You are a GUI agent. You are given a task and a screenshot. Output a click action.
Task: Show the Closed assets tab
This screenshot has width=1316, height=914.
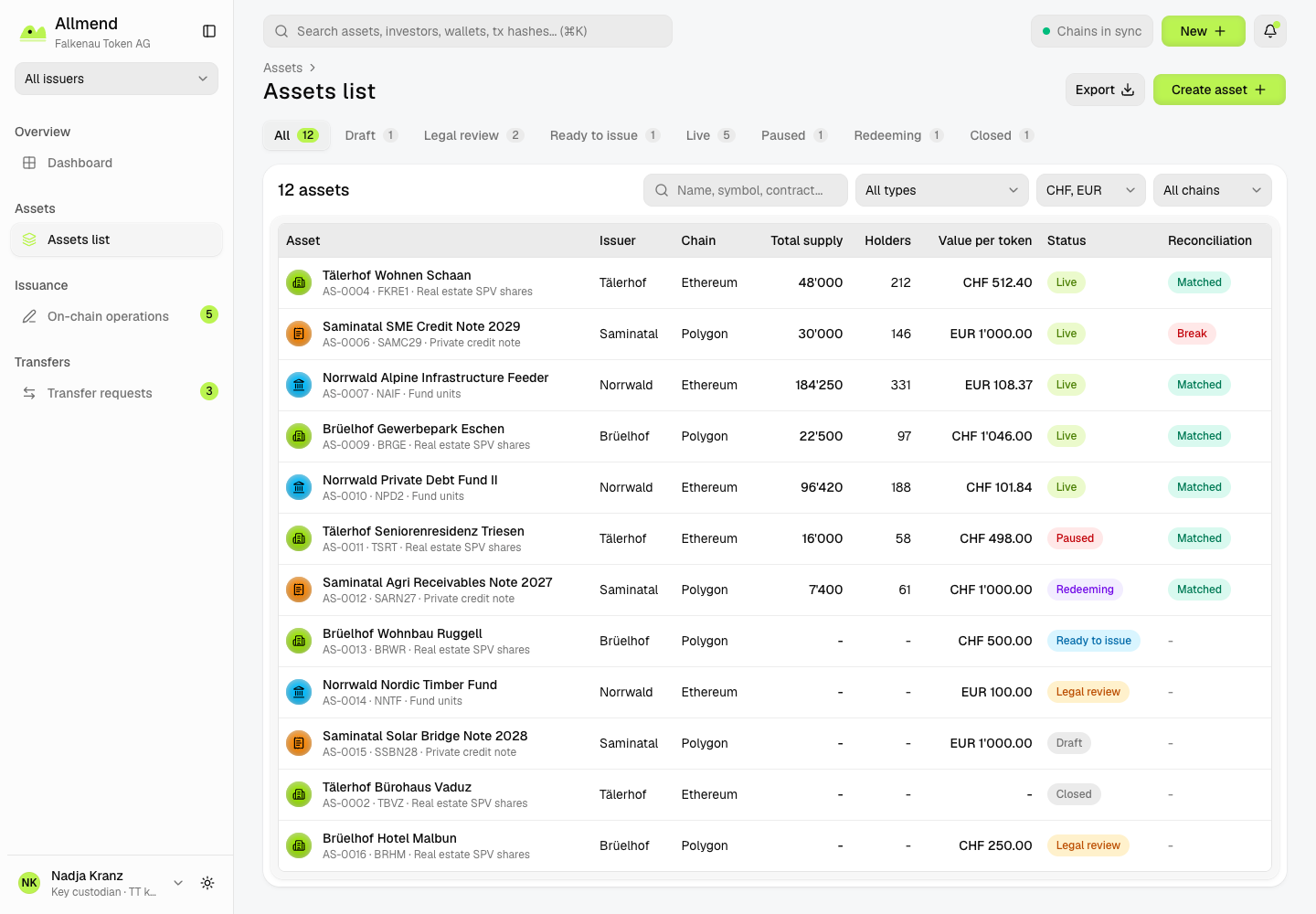1002,135
